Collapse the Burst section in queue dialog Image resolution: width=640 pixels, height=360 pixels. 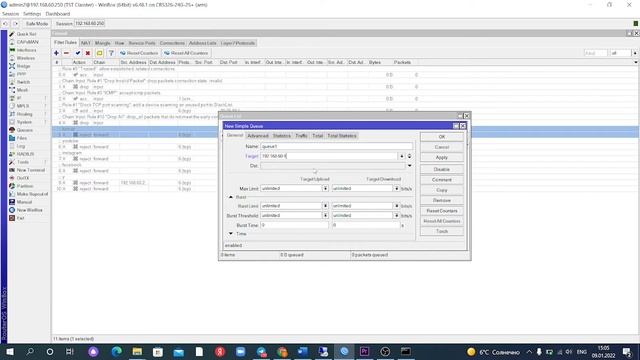[231, 197]
